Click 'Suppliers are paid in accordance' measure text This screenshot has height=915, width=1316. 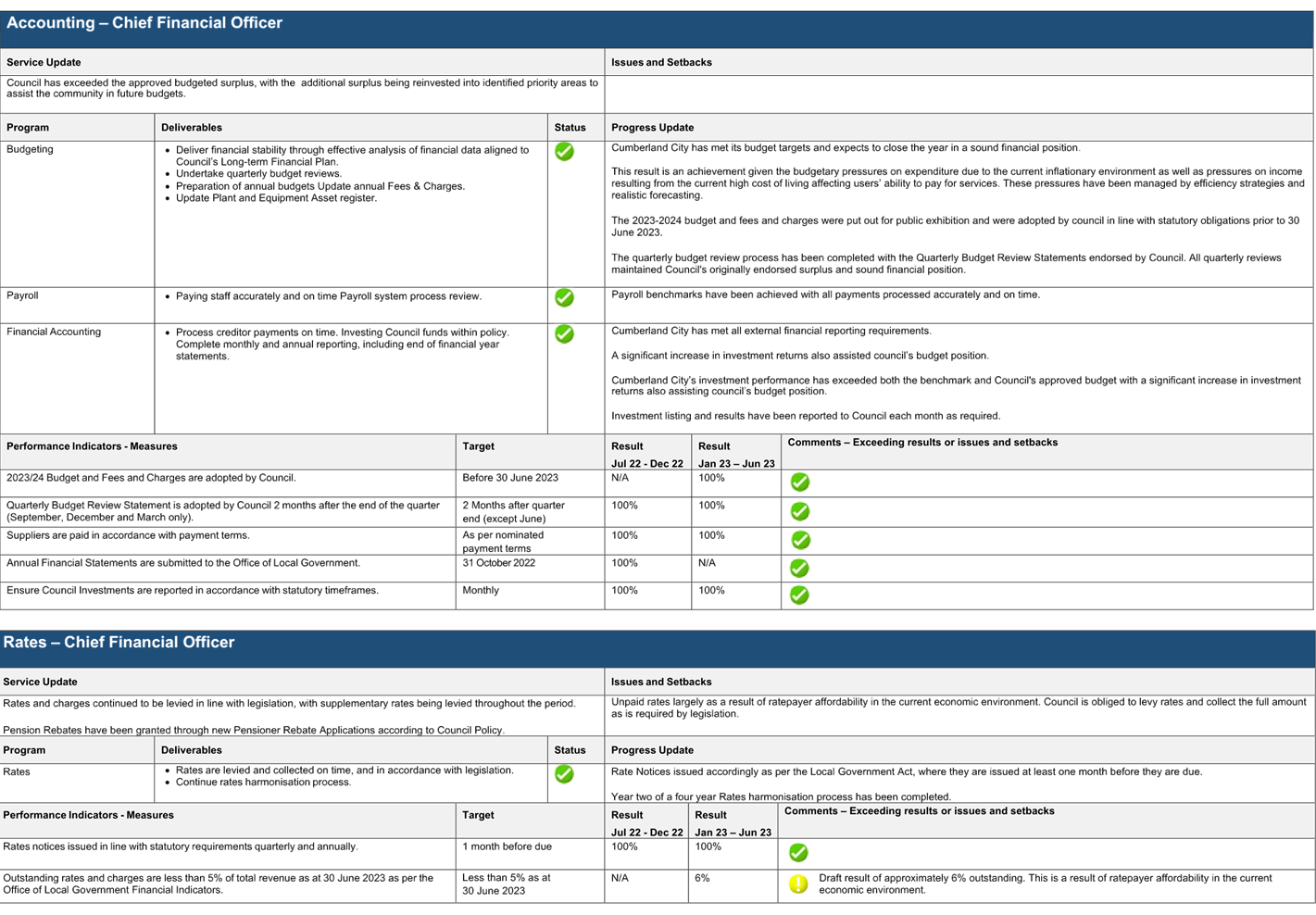coord(128,535)
